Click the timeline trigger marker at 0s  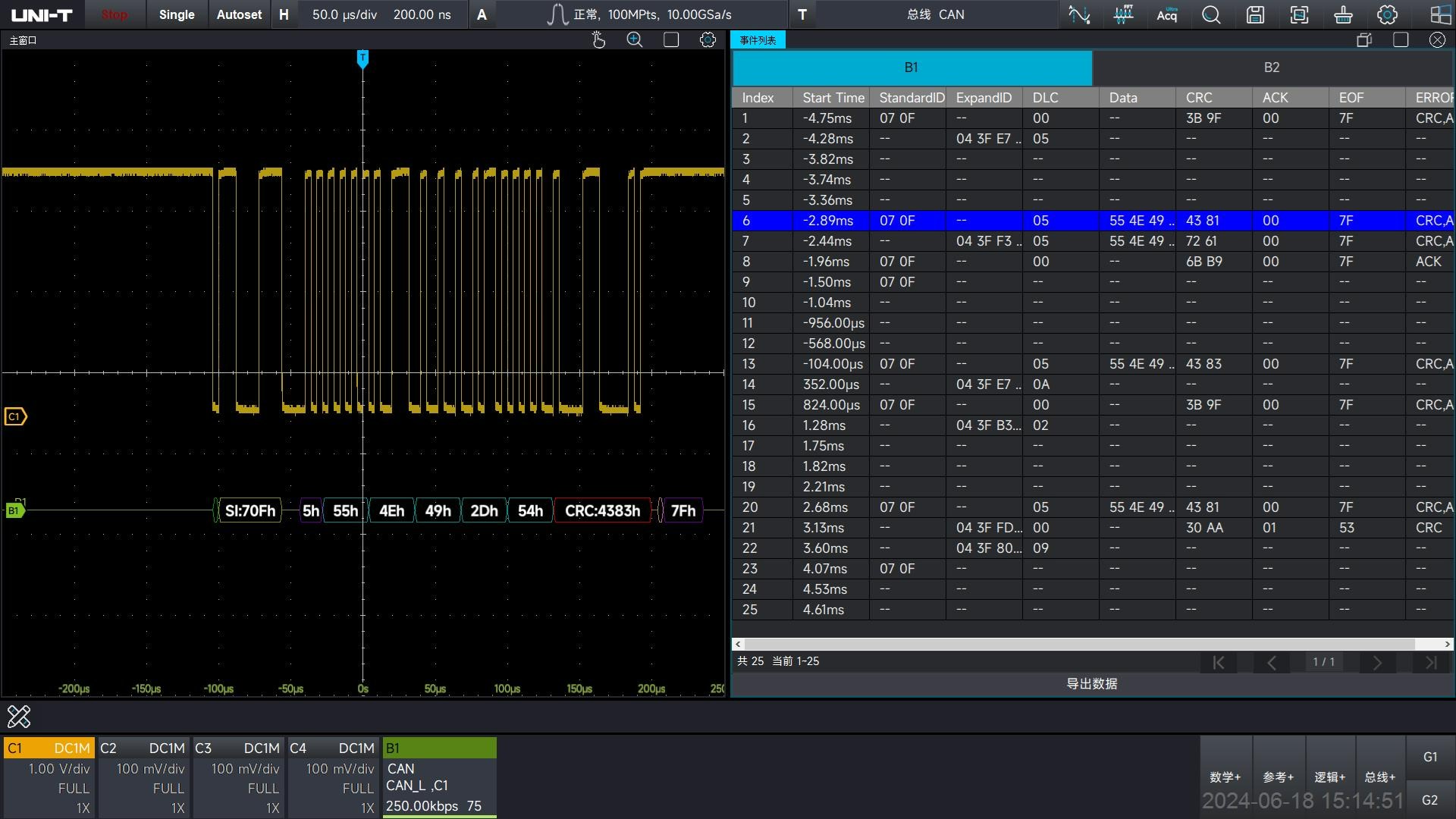[x=364, y=57]
